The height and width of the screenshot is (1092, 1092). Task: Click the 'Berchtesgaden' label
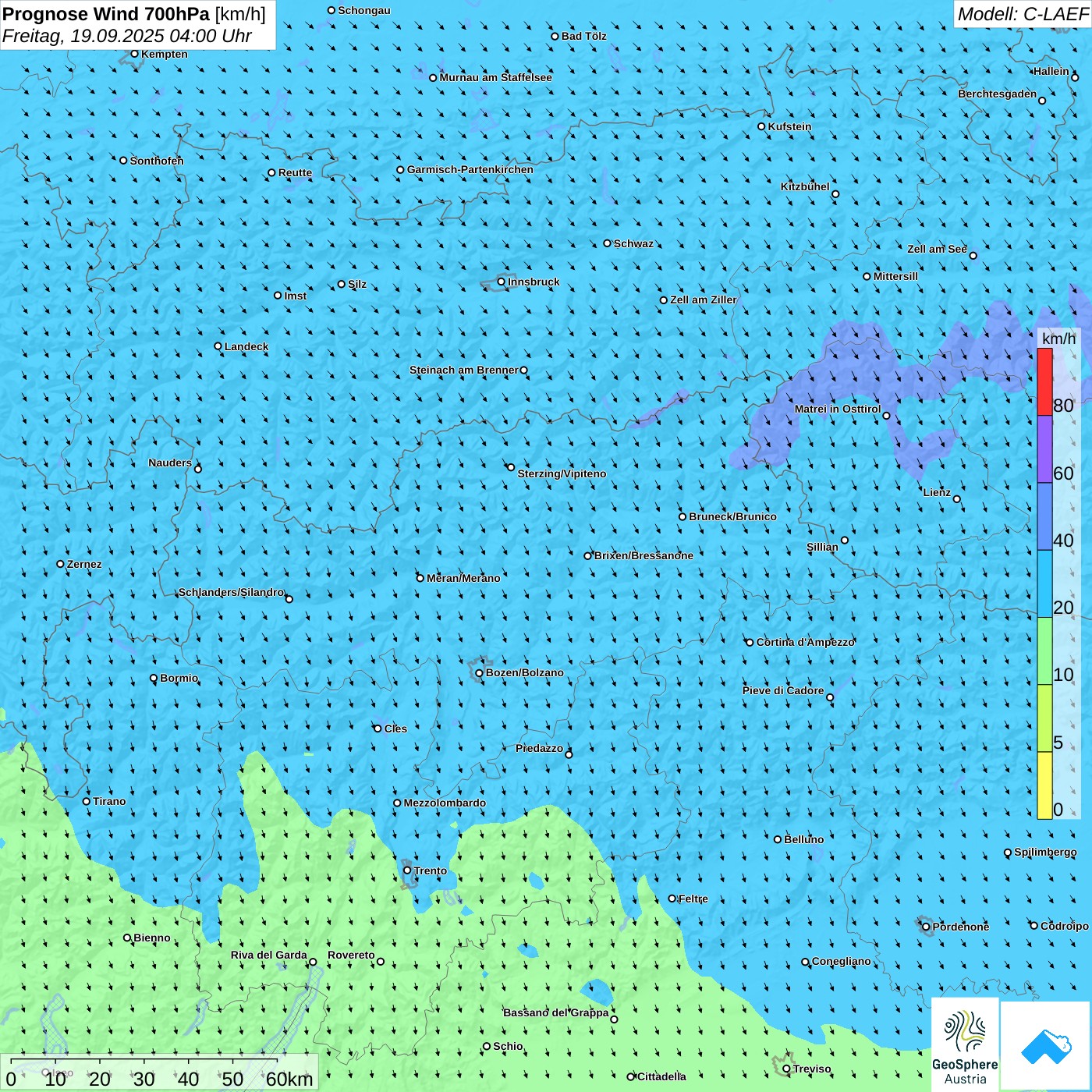(998, 94)
